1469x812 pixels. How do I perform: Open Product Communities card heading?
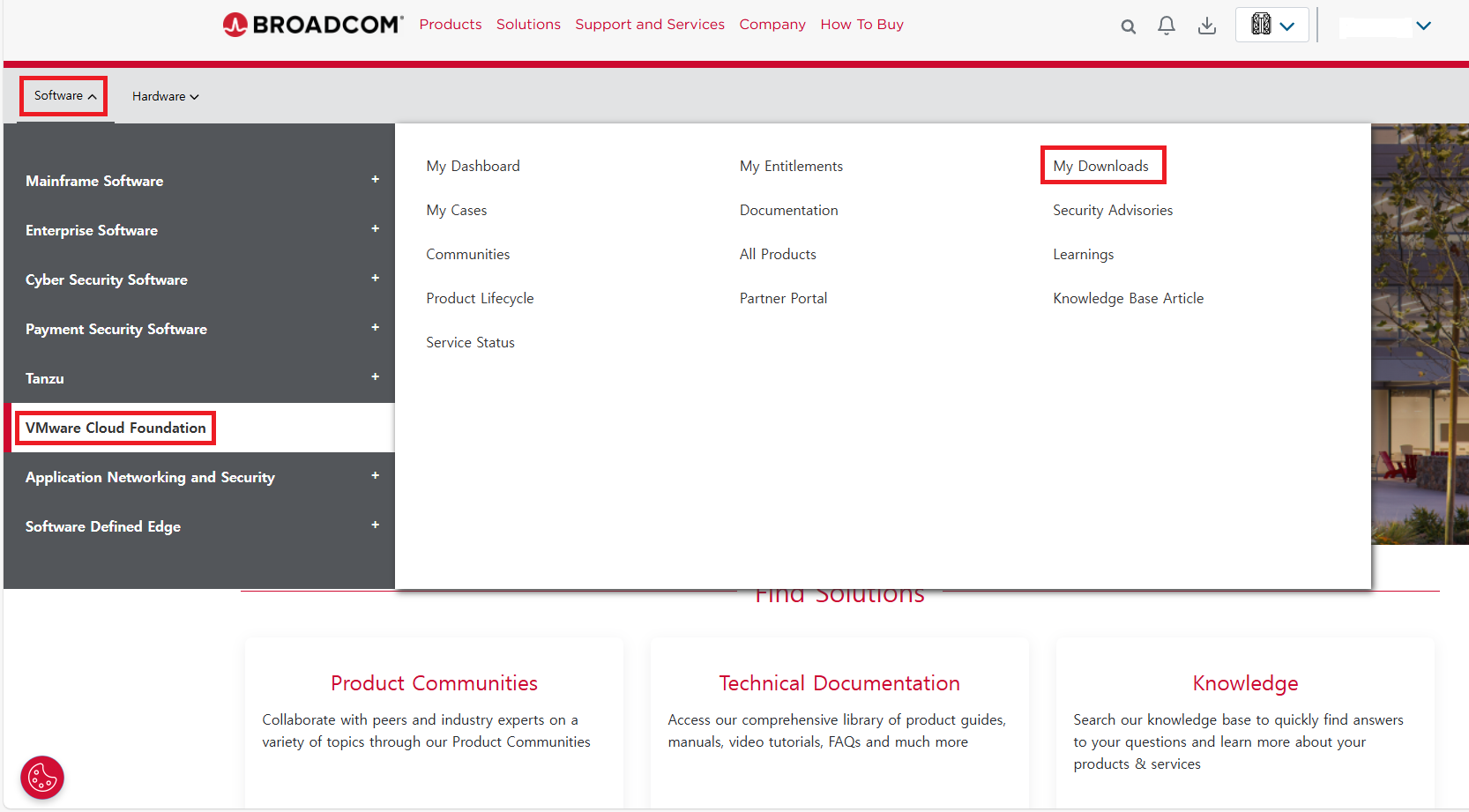(434, 683)
